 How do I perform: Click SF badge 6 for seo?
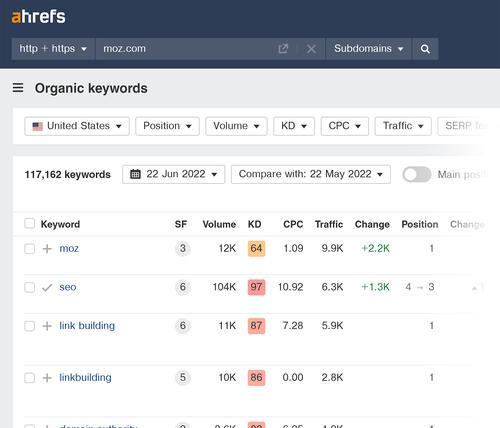(183, 287)
